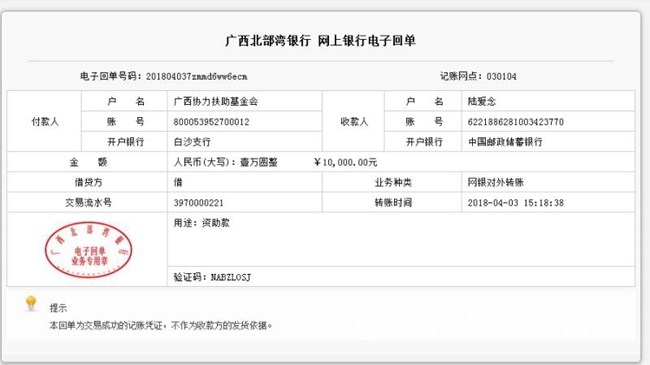This screenshot has height=365, width=650.
Task: Click the payer 开户银行 label
Action: click(x=125, y=142)
